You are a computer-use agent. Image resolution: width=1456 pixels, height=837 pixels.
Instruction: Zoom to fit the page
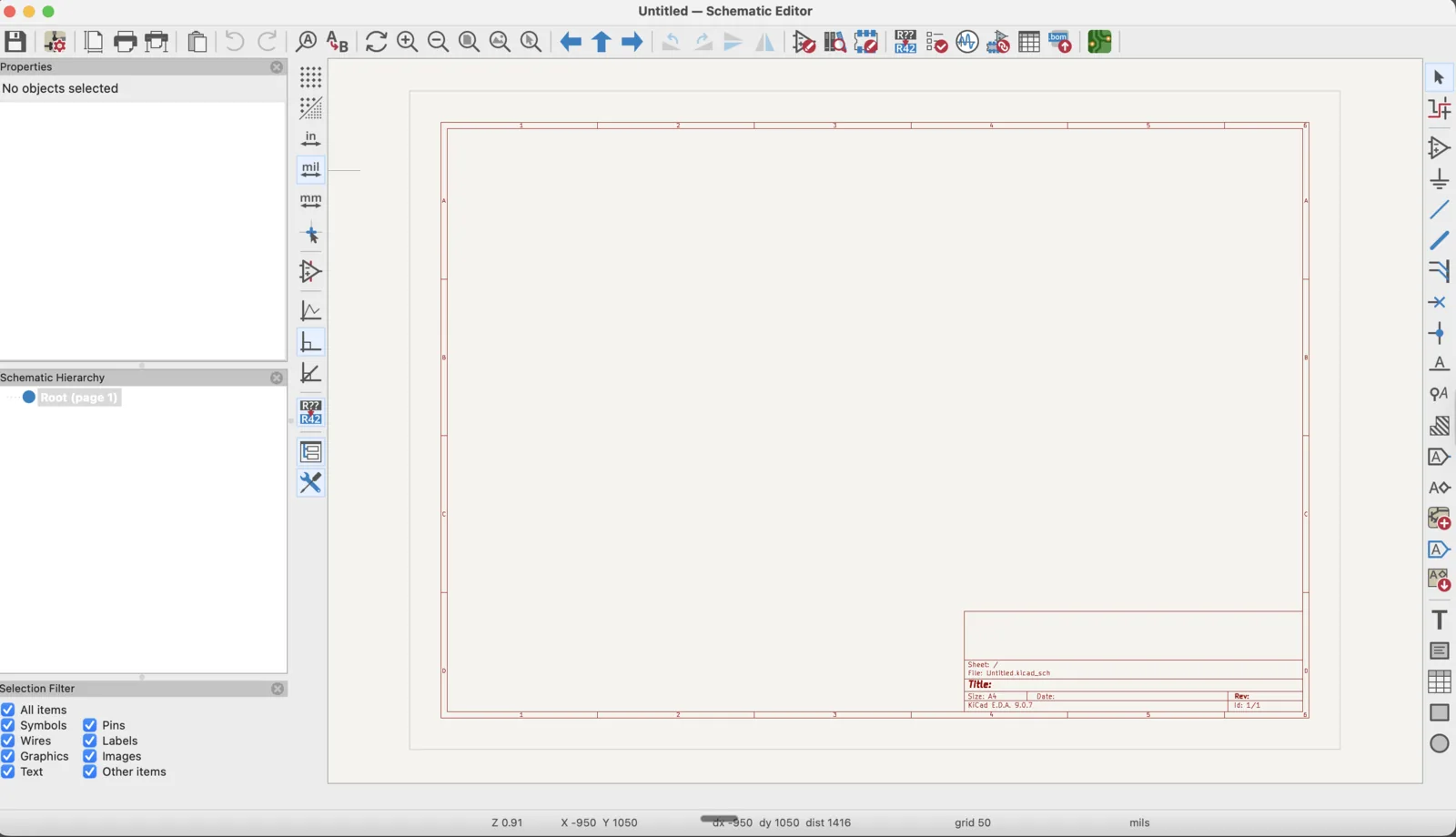469,41
